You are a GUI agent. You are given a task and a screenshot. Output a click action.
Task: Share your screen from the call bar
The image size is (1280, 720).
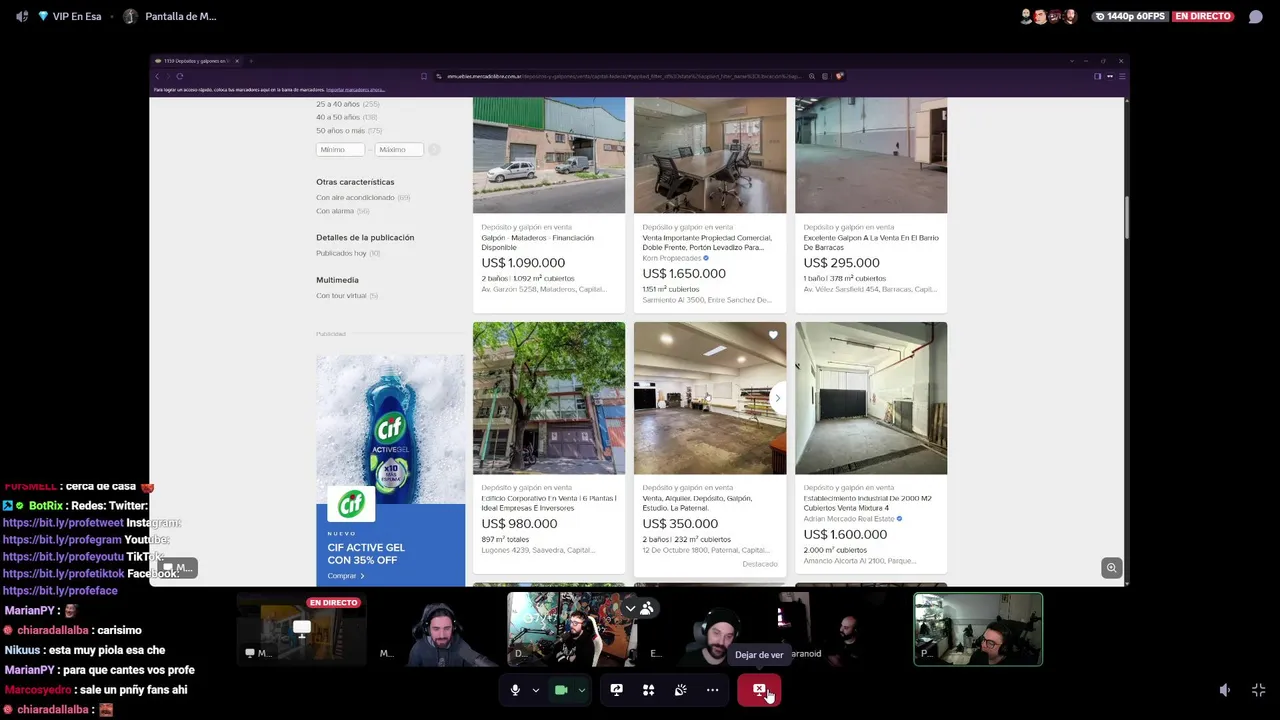(x=616, y=690)
